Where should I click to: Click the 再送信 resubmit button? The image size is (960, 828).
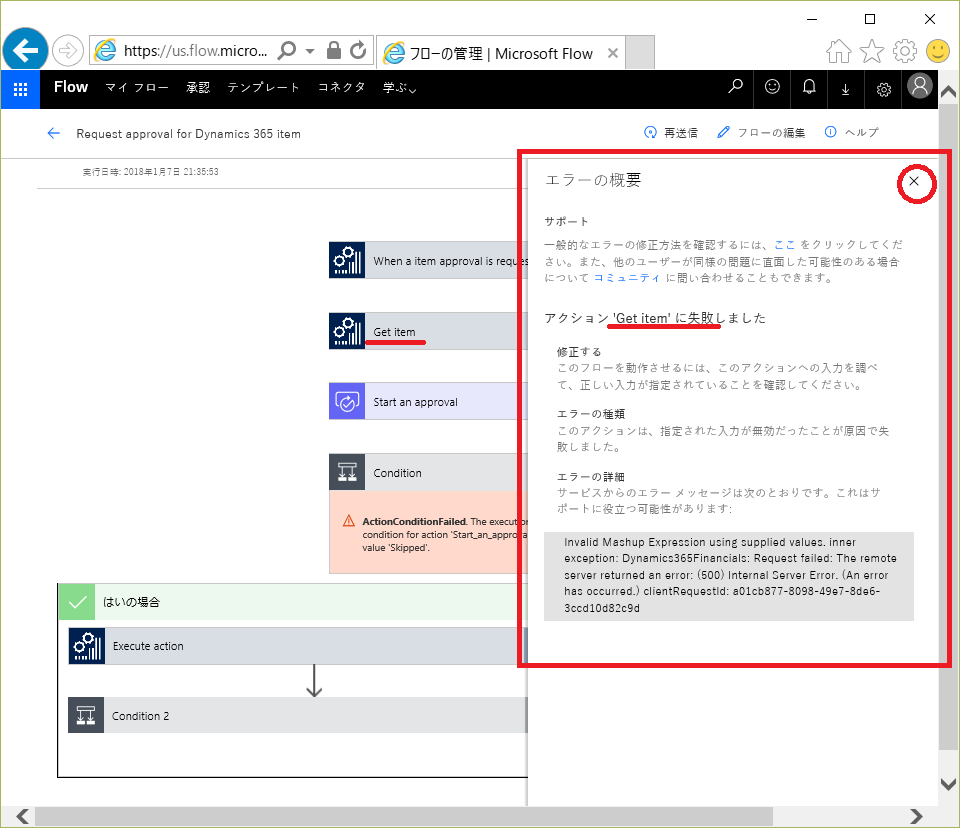click(671, 132)
